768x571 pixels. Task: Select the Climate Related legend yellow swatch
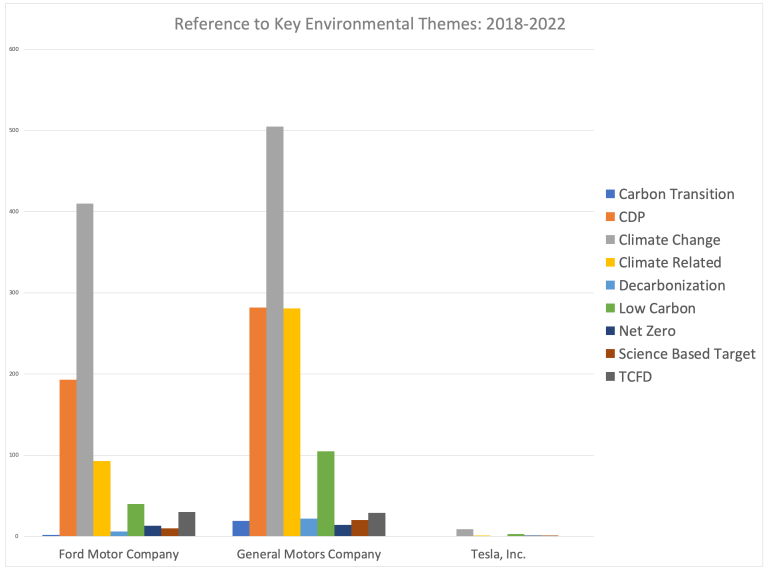[610, 262]
